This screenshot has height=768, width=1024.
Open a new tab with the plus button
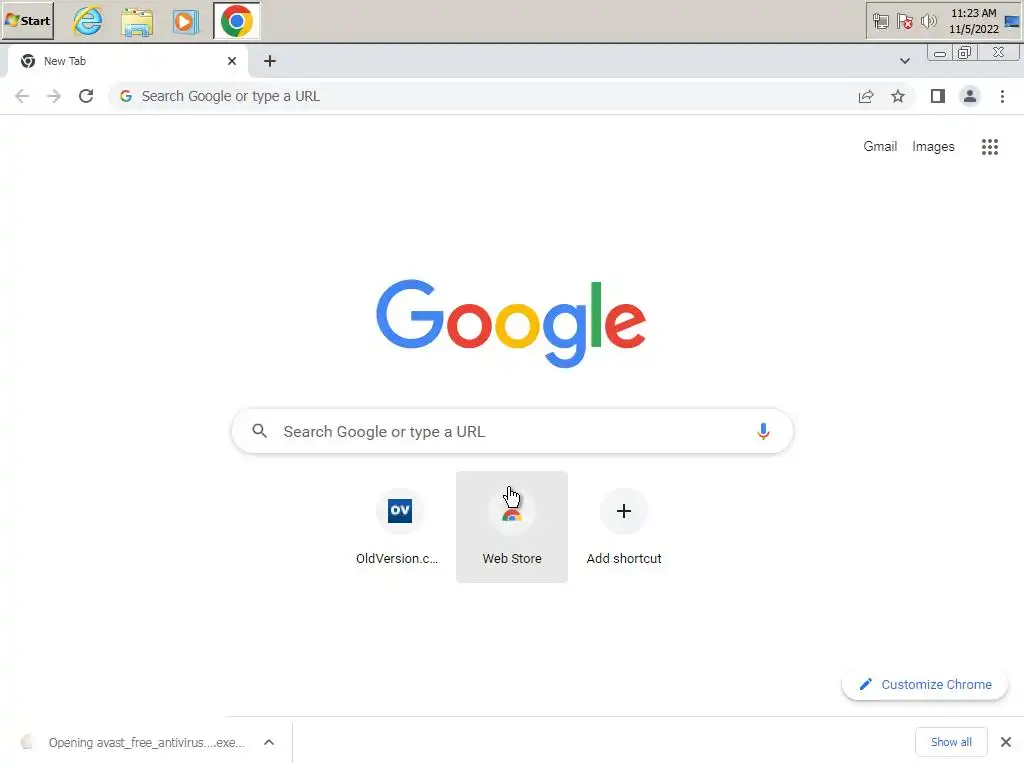[270, 61]
